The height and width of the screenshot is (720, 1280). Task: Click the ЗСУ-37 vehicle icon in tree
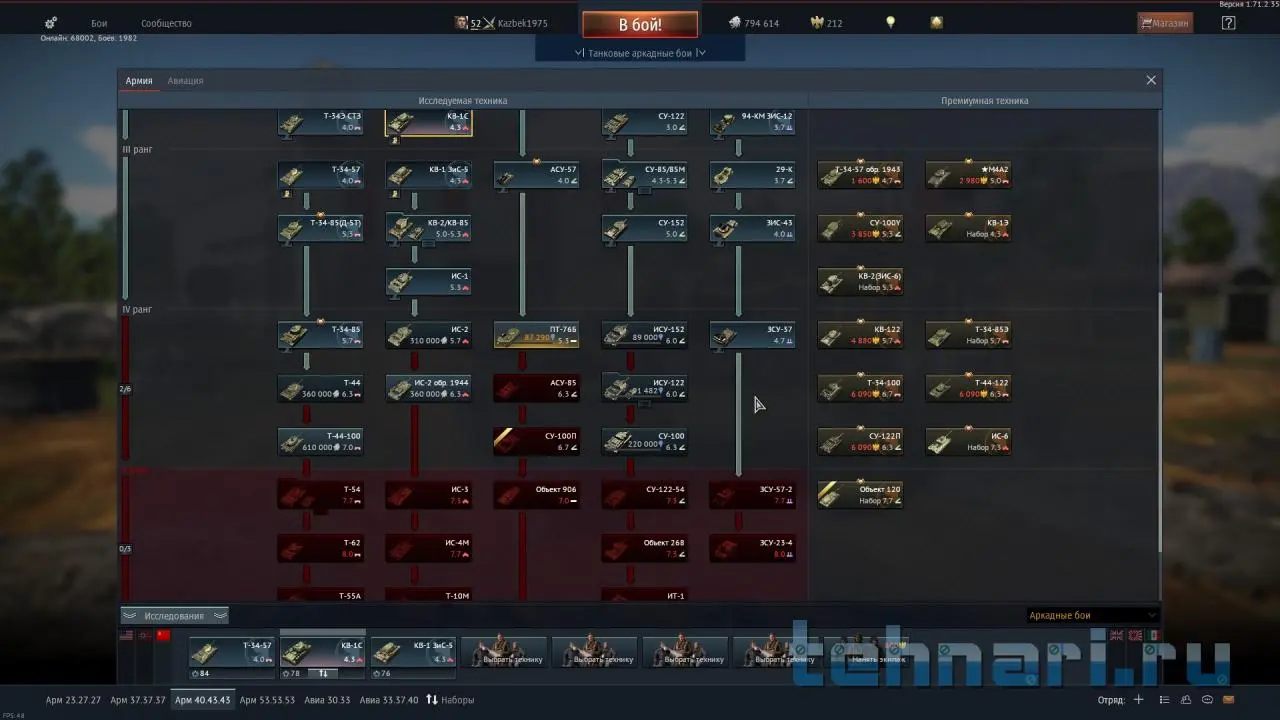point(725,335)
